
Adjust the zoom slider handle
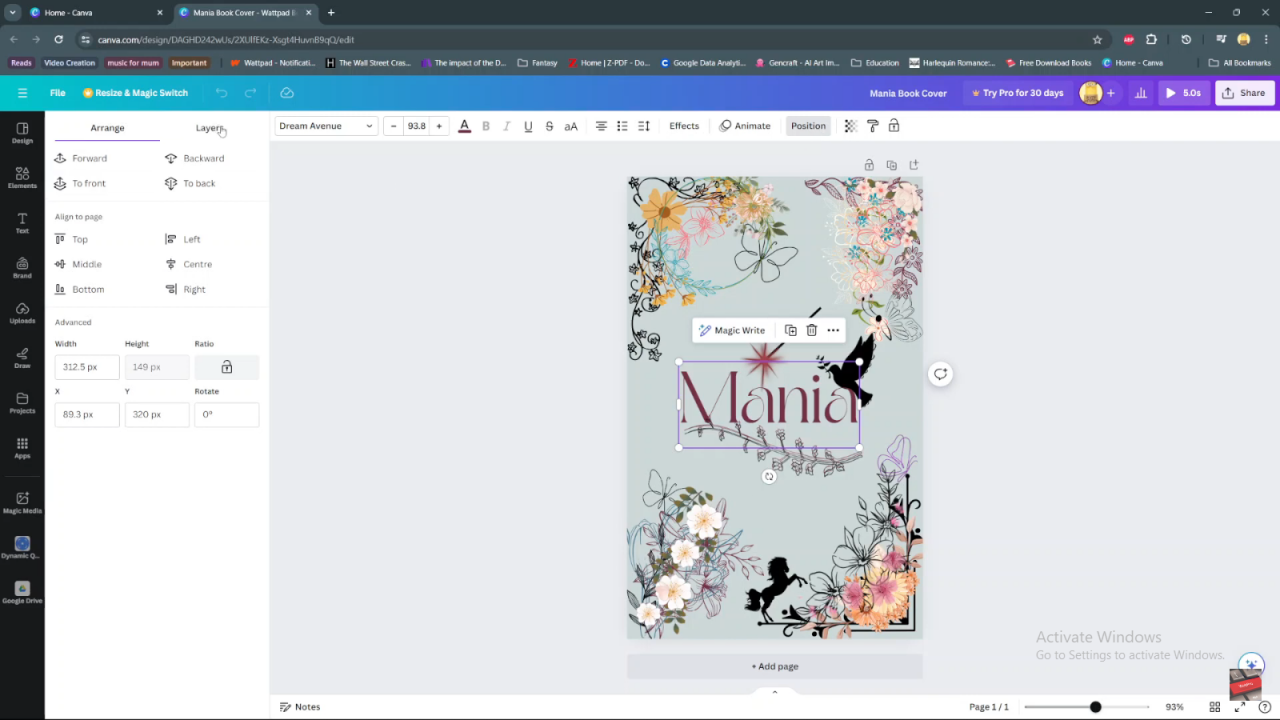click(1095, 707)
